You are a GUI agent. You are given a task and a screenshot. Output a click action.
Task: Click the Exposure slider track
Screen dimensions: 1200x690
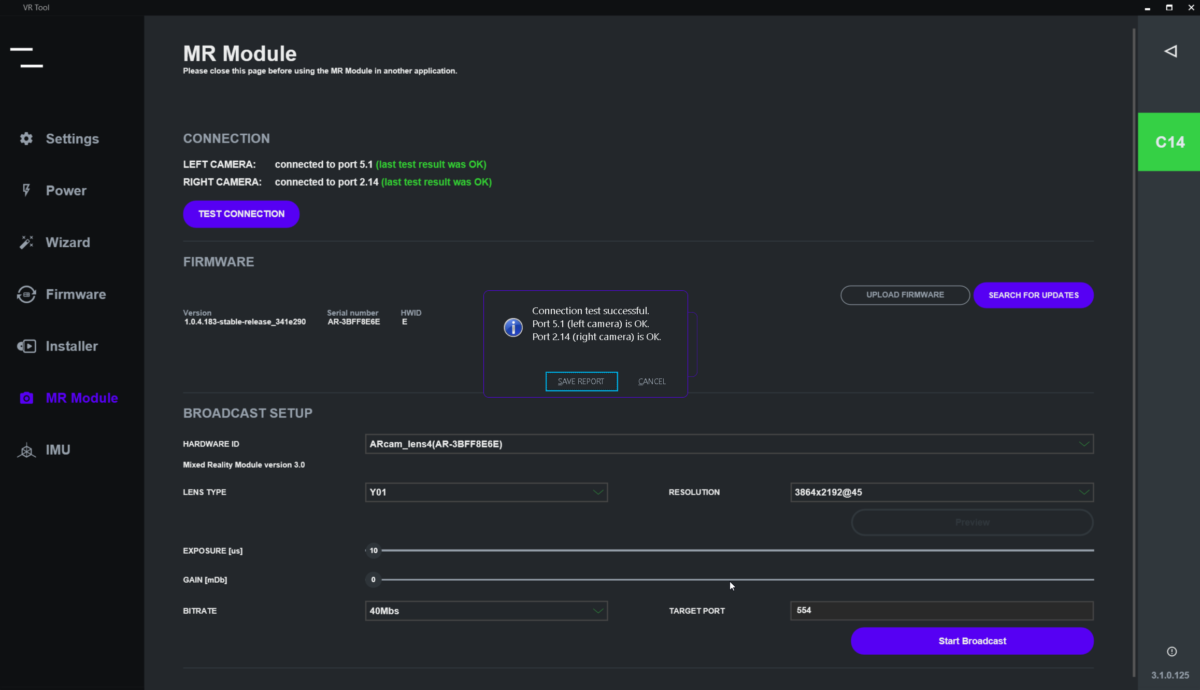point(737,550)
